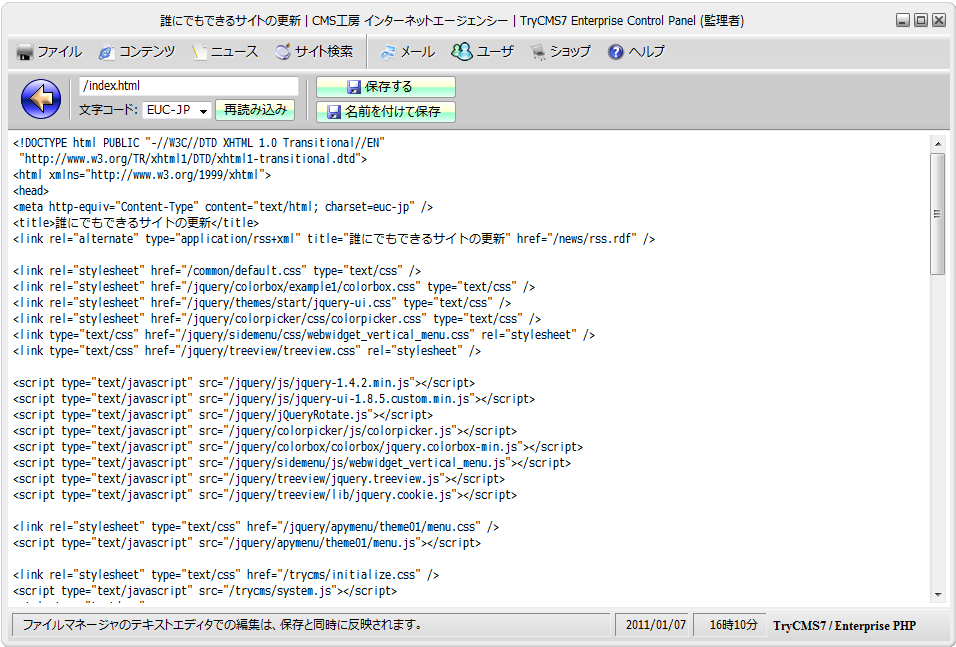The image size is (956, 647).
Task: Click the /index.html file path field
Action: (x=188, y=86)
